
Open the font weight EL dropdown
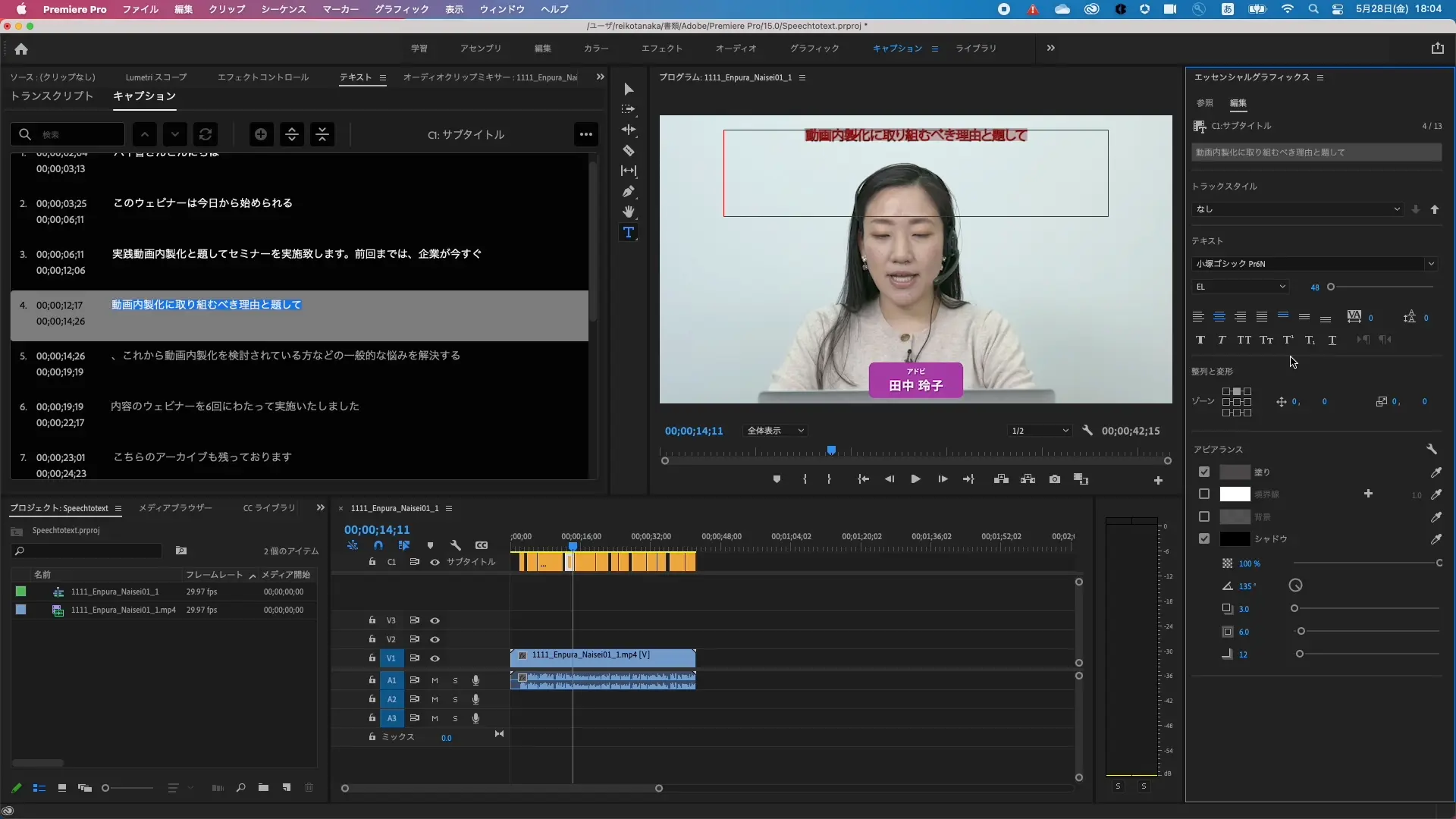point(1241,287)
